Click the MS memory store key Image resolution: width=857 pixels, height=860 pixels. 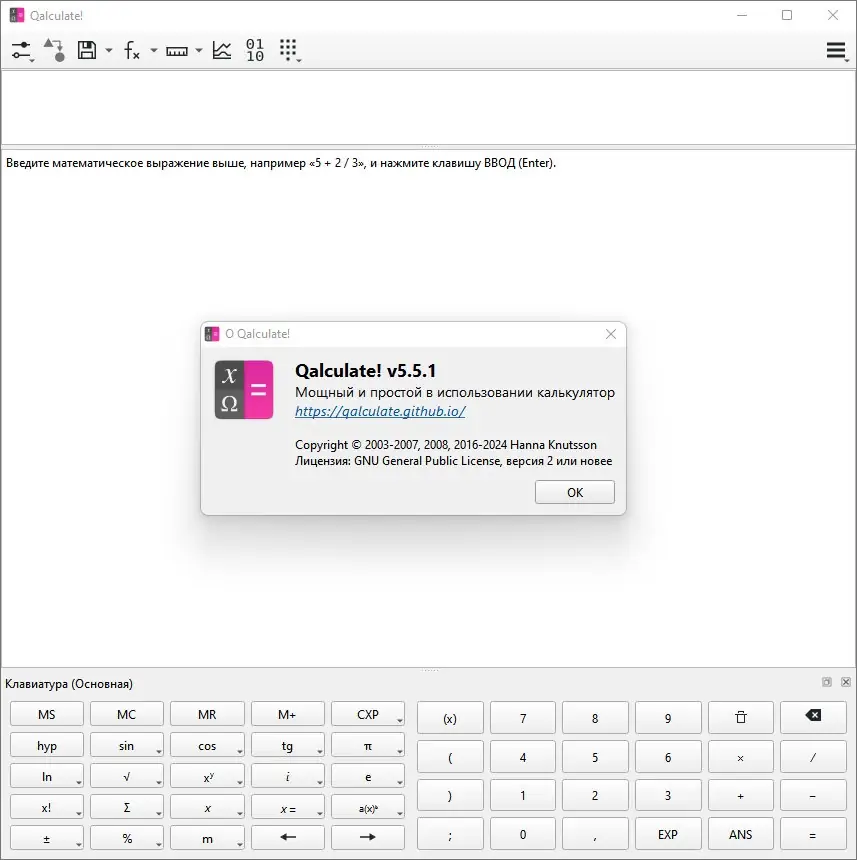tap(47, 714)
